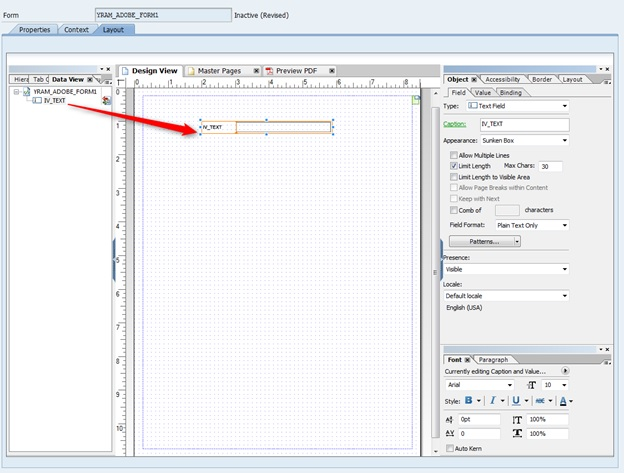Viewport: 624px width, 473px height.
Task: Open the bold style dropdown arrow
Action: 478,401
